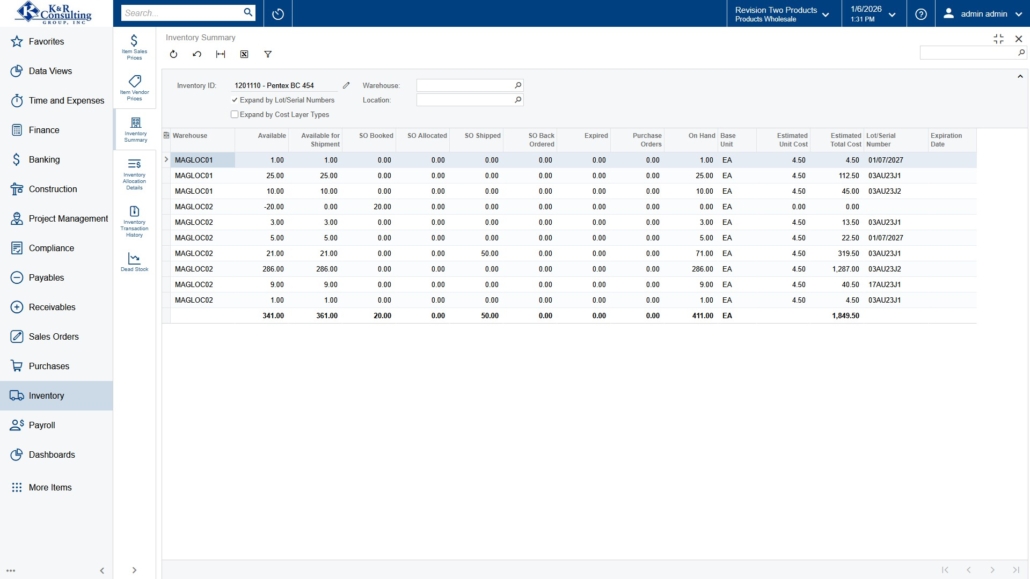
Task: Click the undo icon in the toolbar
Action: tap(197, 54)
